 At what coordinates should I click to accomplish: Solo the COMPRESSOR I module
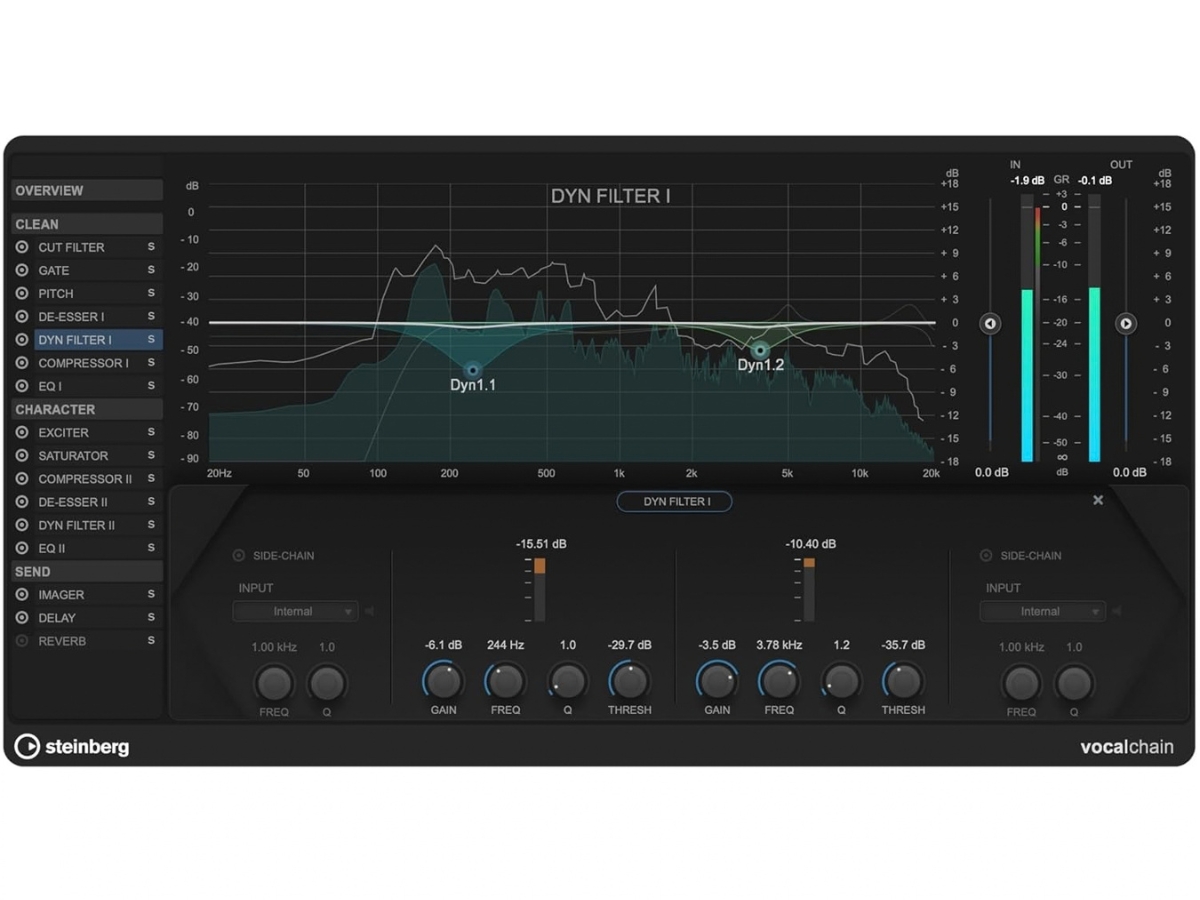151,363
